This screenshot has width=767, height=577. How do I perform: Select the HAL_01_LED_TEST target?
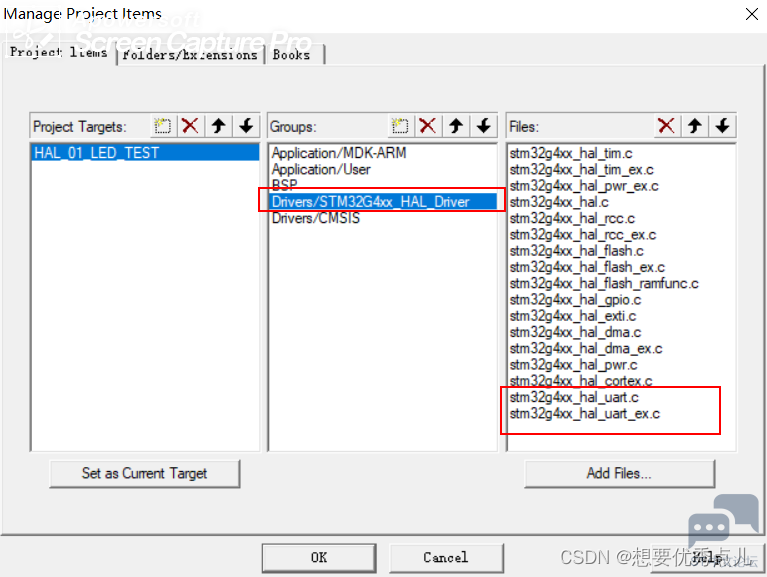(145, 153)
